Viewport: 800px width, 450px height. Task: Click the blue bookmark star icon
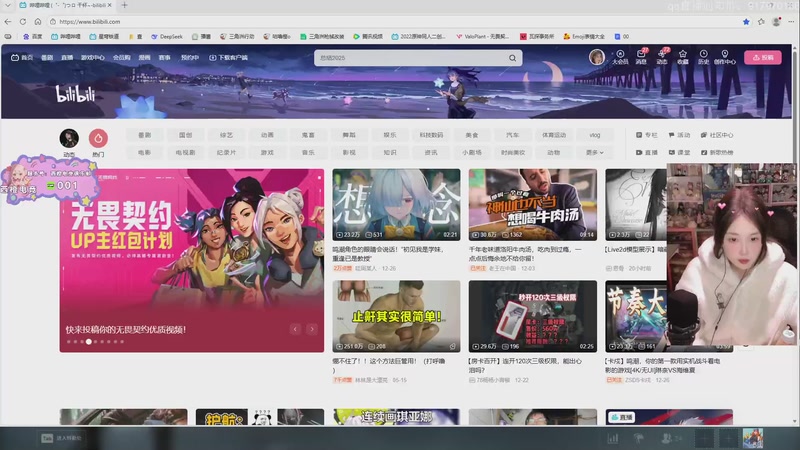[746, 22]
